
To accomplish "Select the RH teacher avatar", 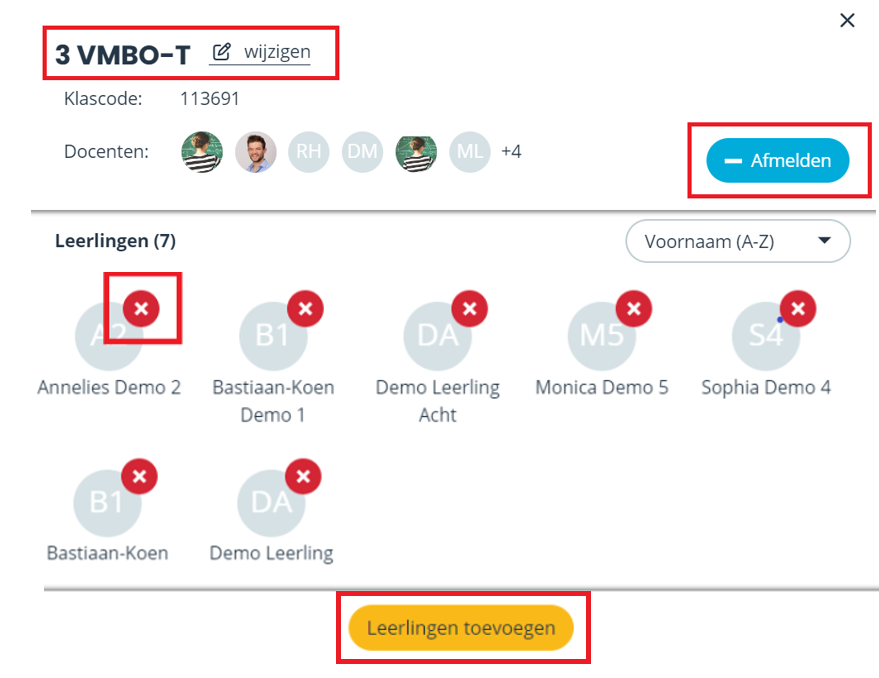I will tap(308, 151).
